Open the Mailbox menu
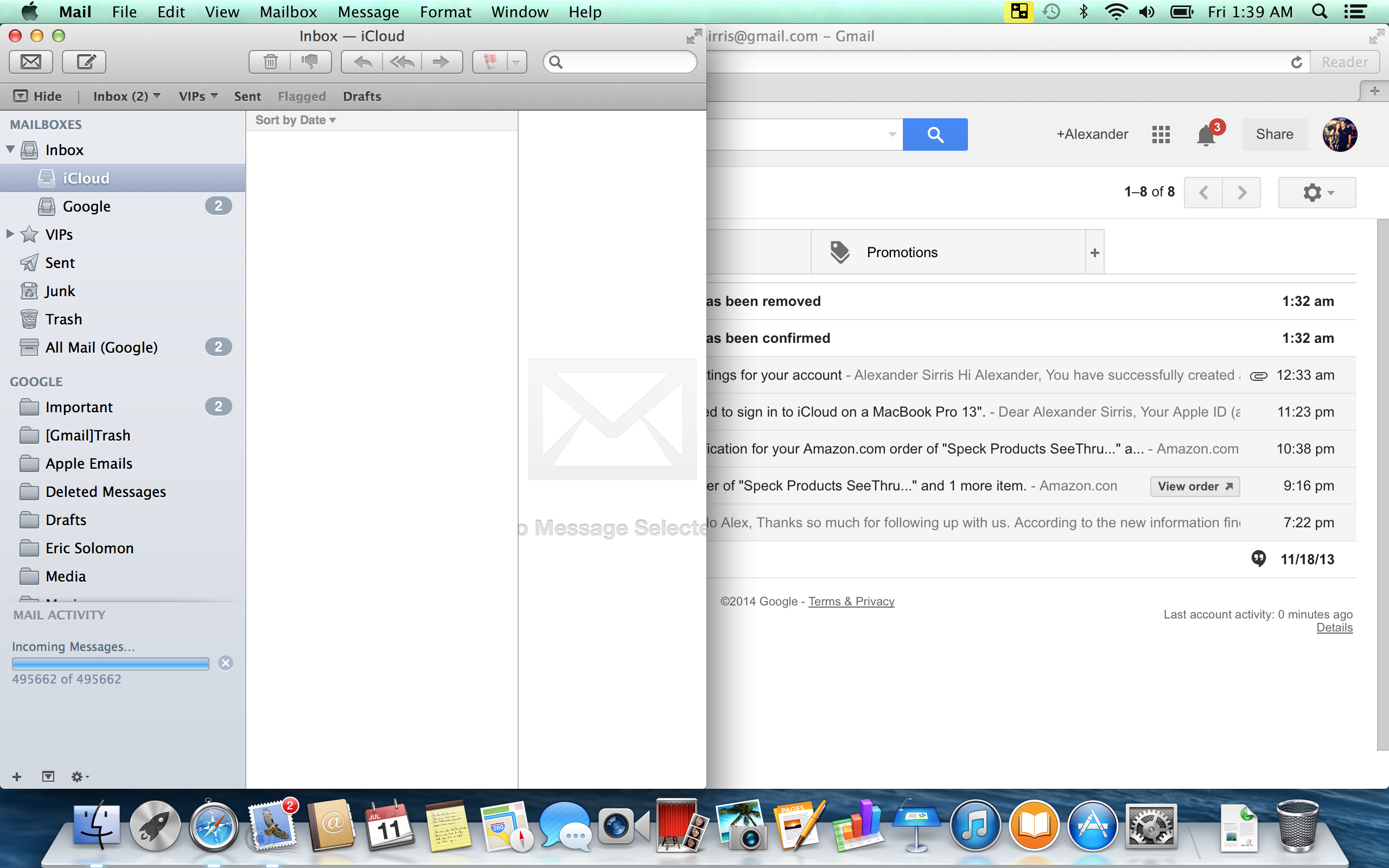 click(x=288, y=12)
